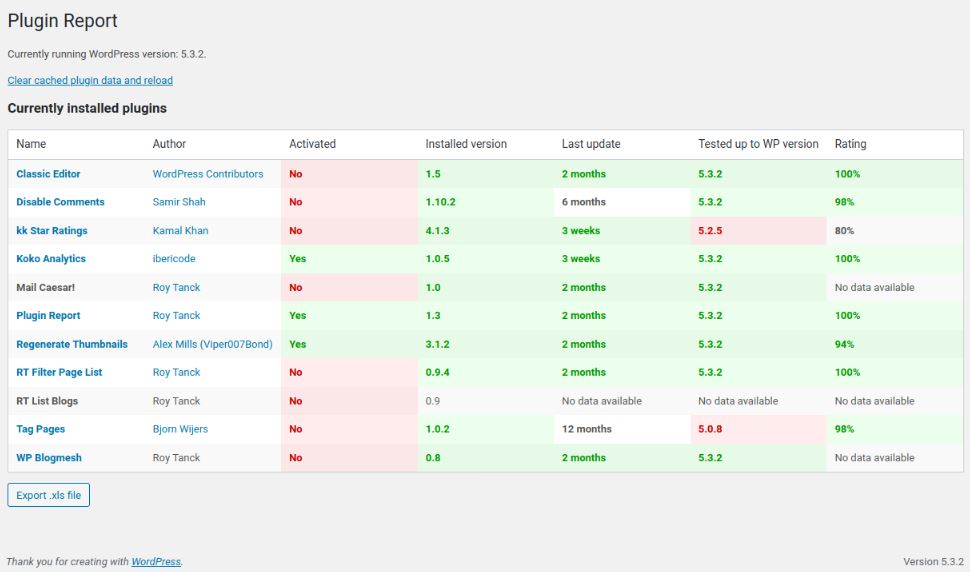Click the red 5.0.8 tested version cell
The image size is (970, 572).
point(758,429)
